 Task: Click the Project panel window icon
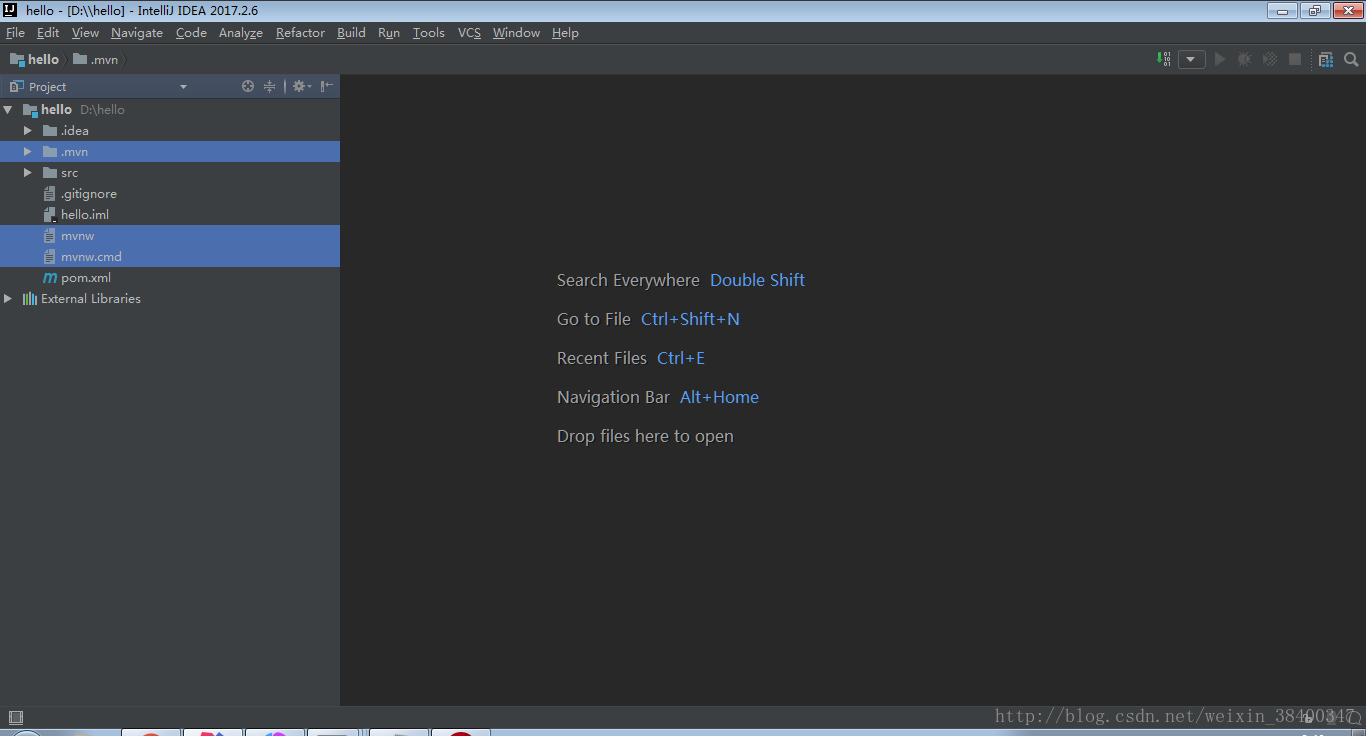tap(16, 86)
